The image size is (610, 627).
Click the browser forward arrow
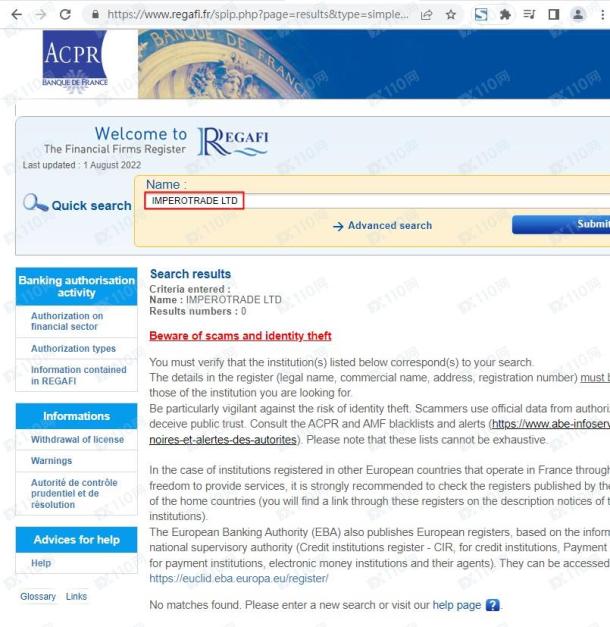(40, 15)
